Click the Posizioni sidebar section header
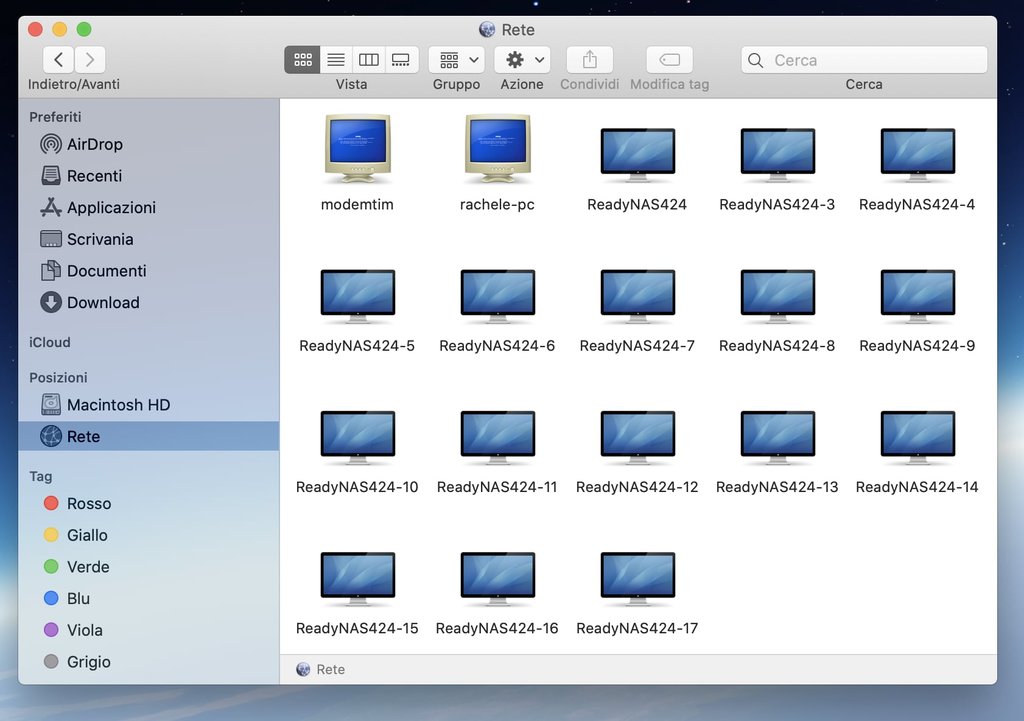1024x721 pixels. point(57,377)
